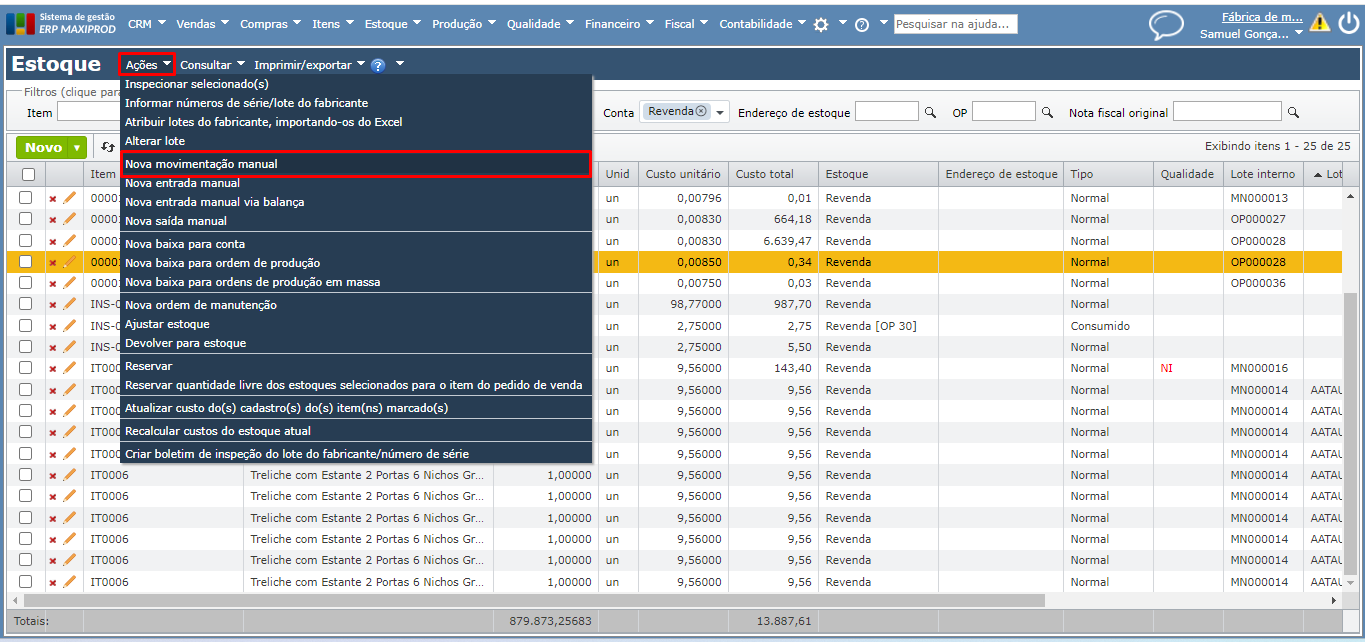Open the Conta filter dropdown arrow
The height and width of the screenshot is (642, 1365).
click(x=720, y=113)
